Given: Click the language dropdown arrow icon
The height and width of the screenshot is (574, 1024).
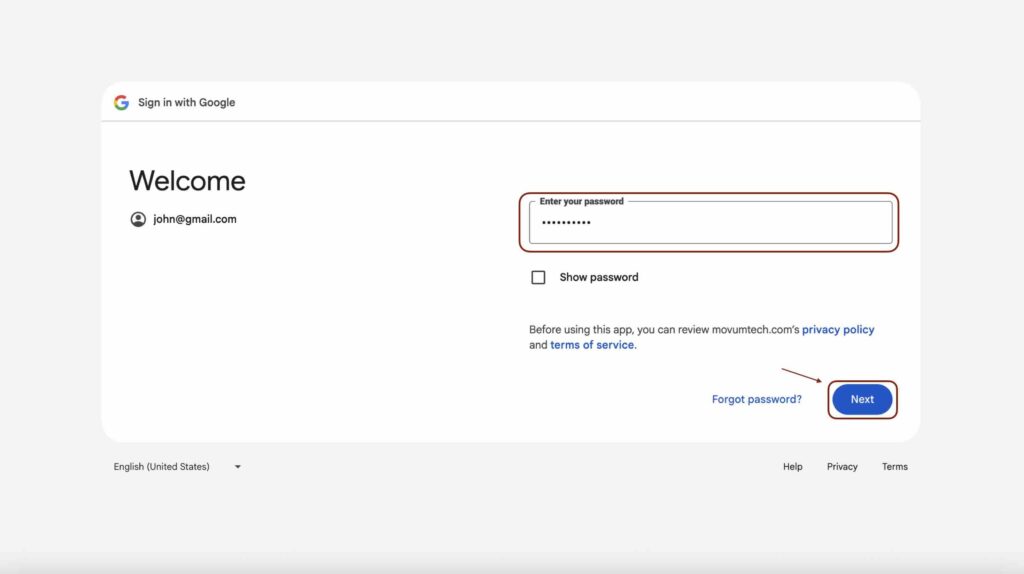Looking at the screenshot, I should point(238,467).
